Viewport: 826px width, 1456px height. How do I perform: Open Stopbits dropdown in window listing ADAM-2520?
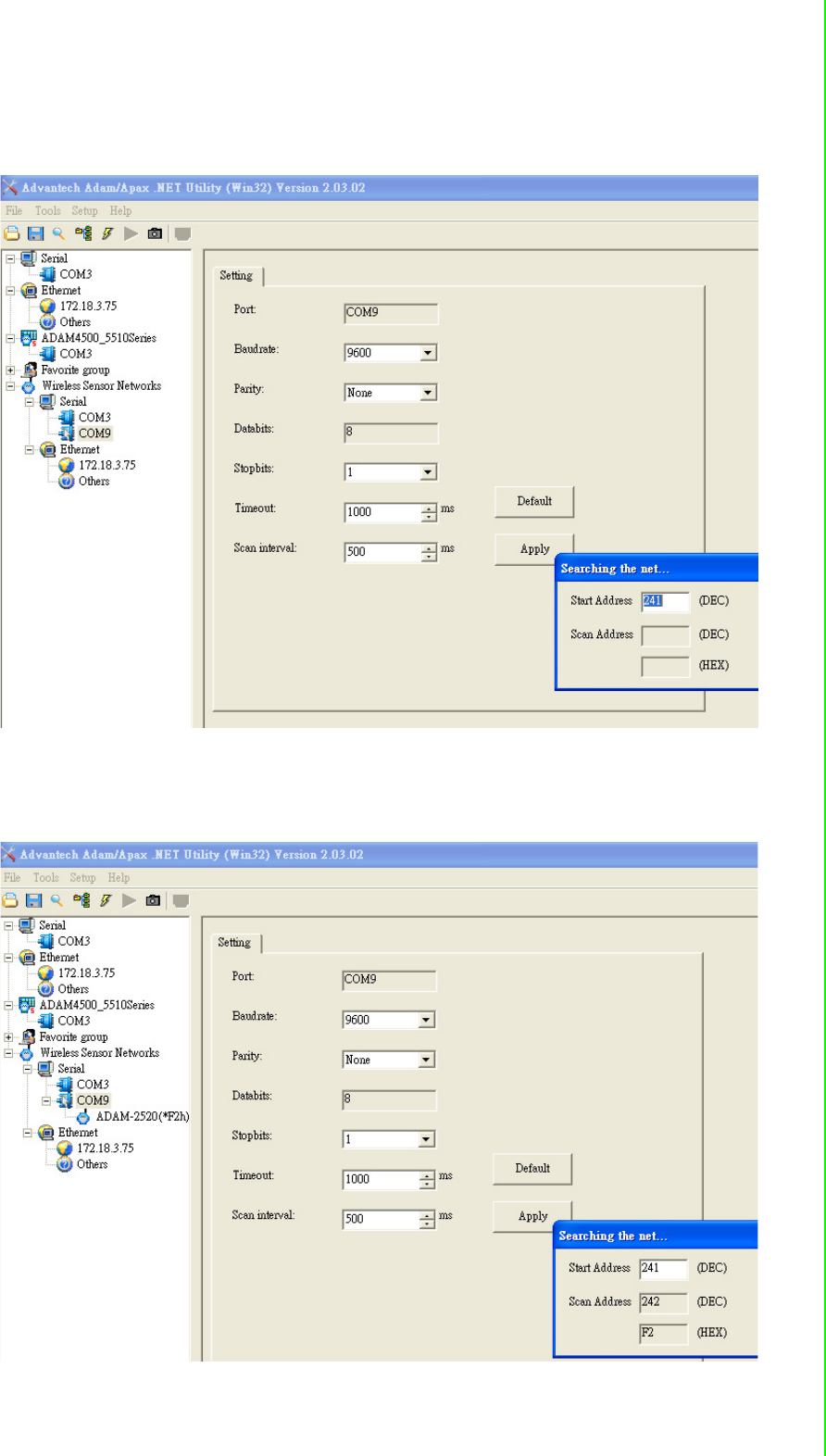click(426, 1139)
